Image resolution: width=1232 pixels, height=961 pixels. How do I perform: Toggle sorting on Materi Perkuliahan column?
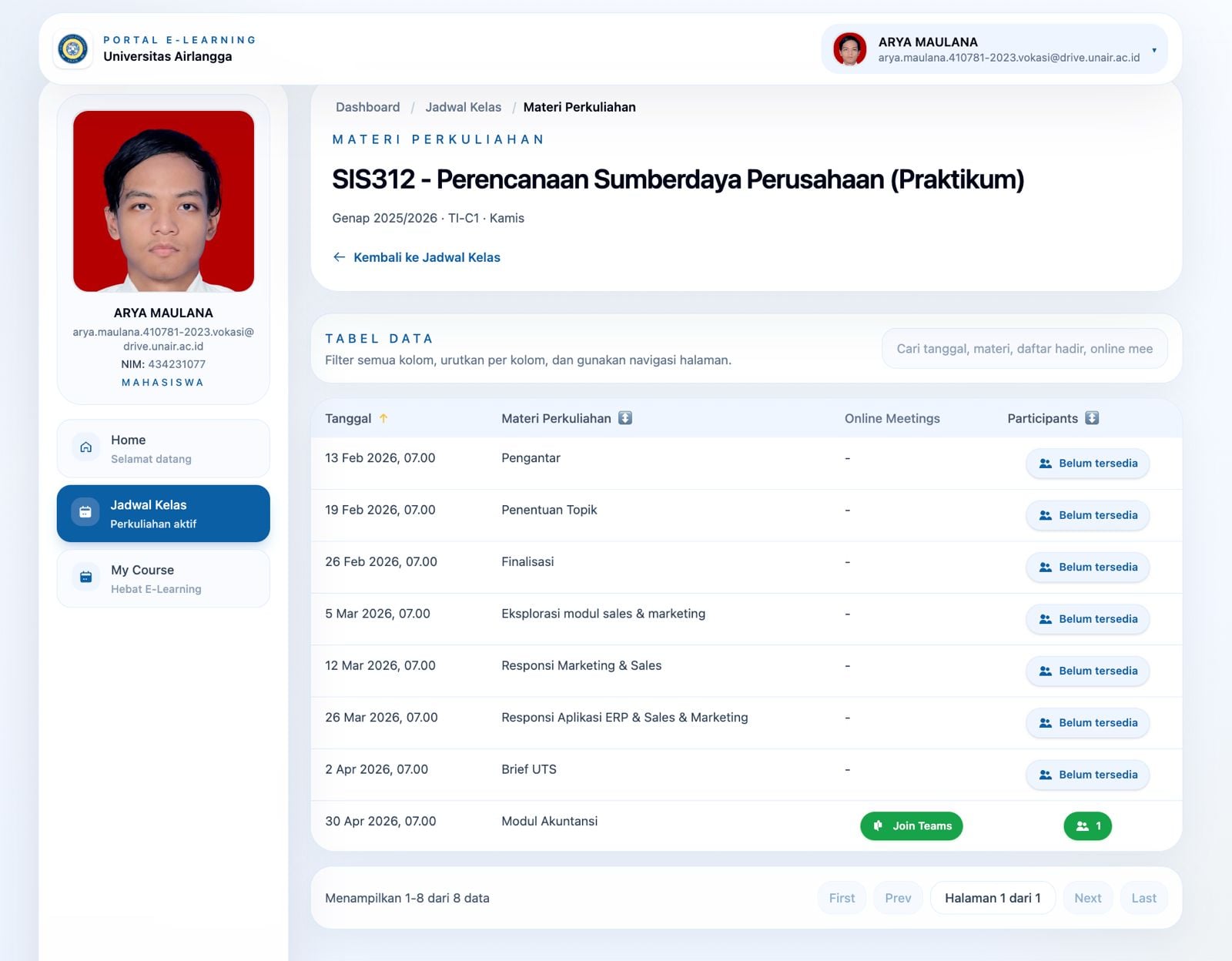625,418
